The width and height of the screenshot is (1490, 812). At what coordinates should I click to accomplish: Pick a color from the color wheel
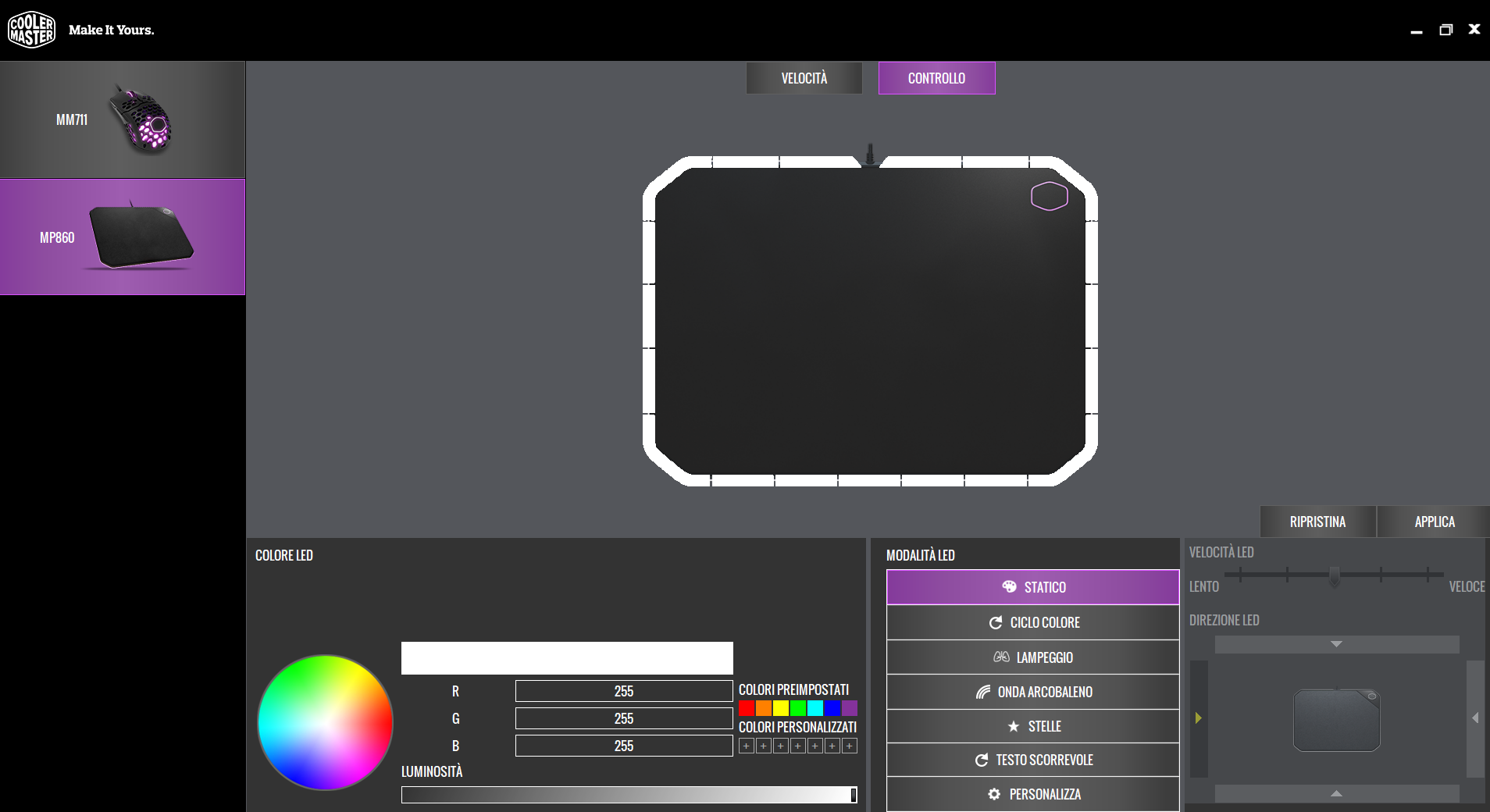[325, 722]
